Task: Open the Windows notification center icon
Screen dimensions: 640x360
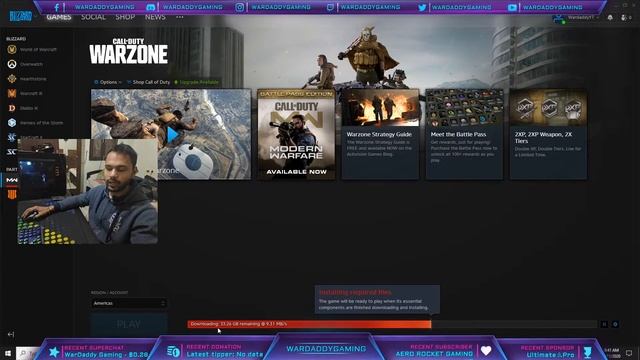Action: click(629, 353)
